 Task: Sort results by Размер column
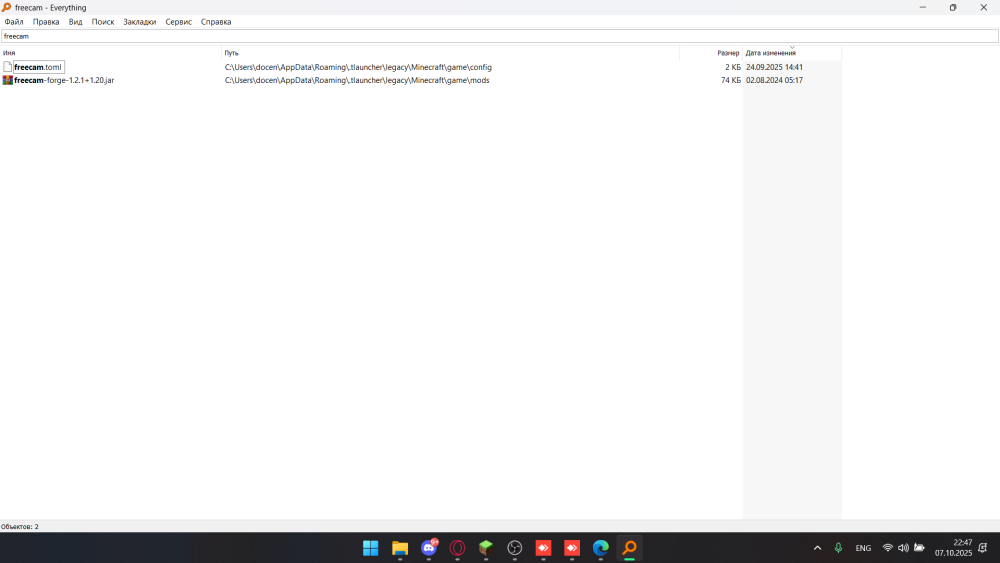point(710,53)
